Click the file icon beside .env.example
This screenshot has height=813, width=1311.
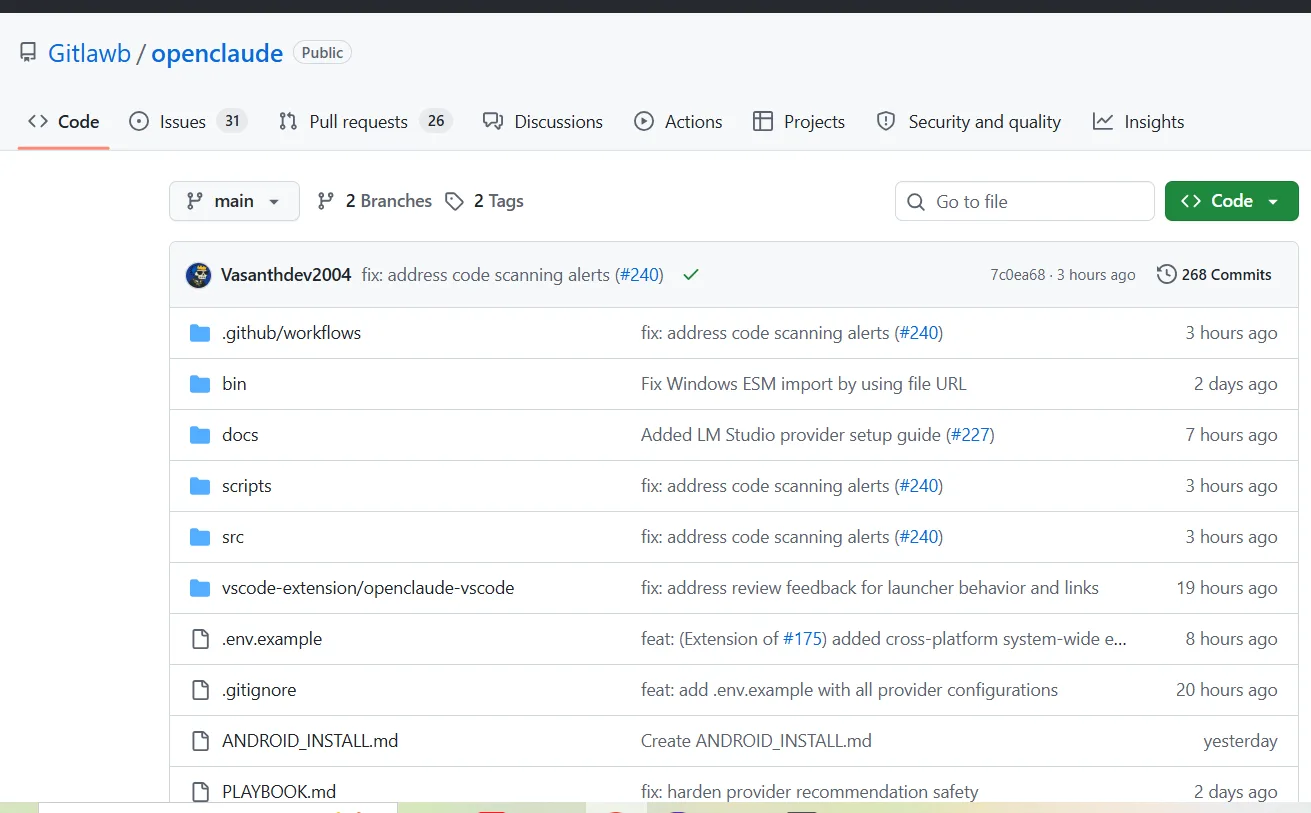200,639
